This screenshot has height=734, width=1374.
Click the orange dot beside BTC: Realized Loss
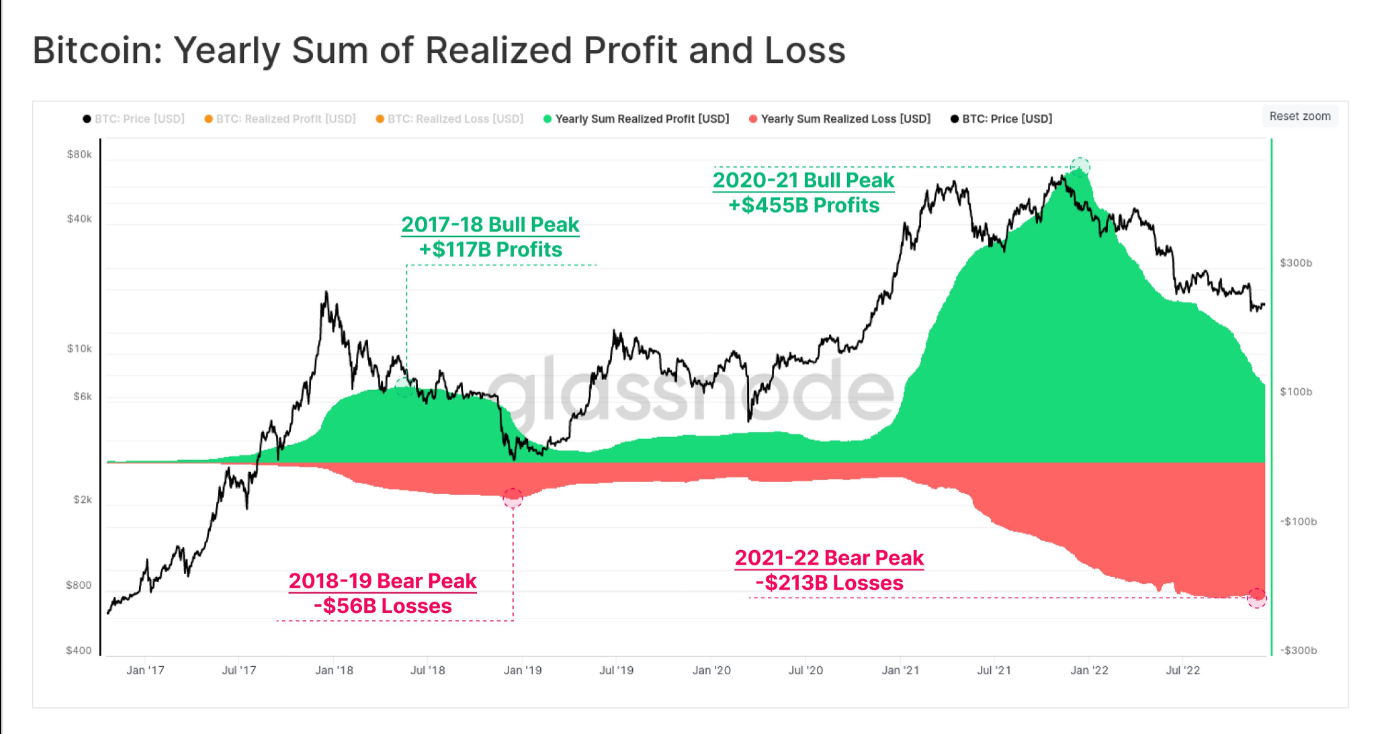379,119
